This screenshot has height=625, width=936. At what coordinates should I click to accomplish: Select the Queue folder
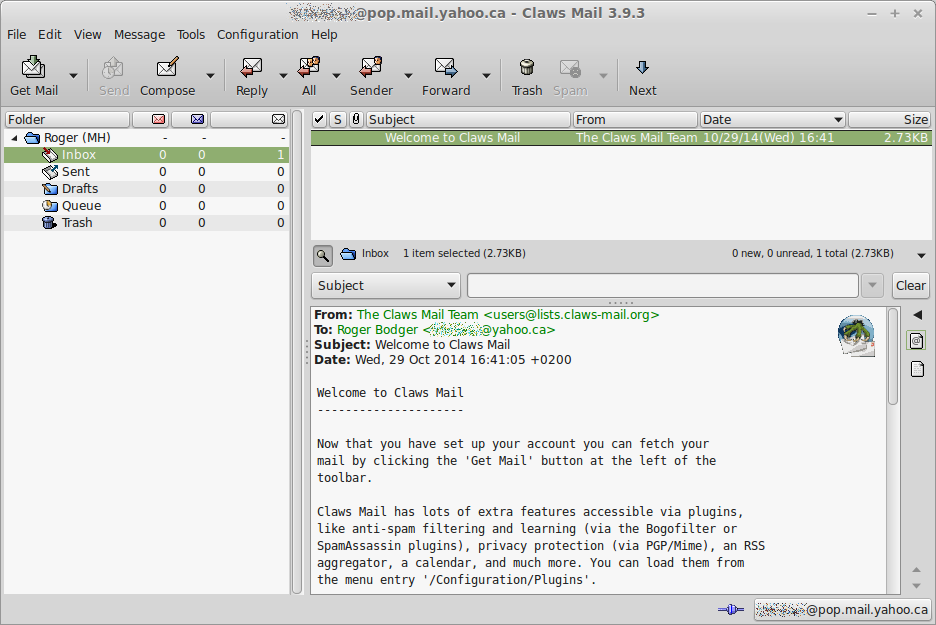(x=146, y=206)
